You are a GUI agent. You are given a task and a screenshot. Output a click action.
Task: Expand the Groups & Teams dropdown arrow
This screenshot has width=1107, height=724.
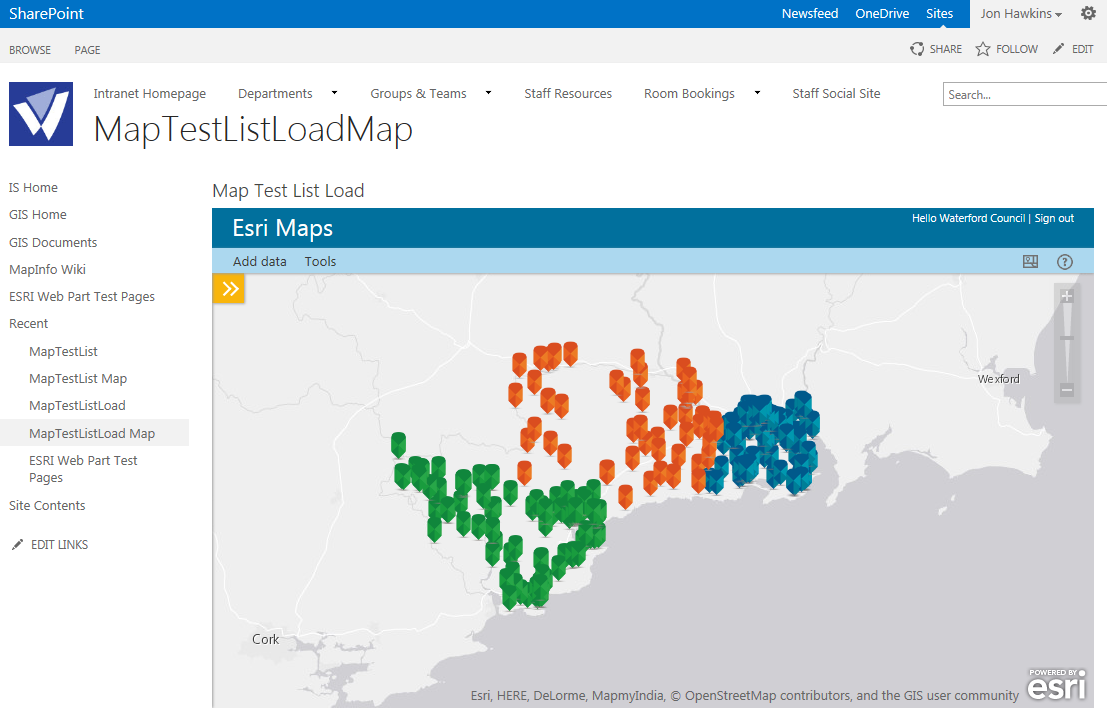[488, 93]
